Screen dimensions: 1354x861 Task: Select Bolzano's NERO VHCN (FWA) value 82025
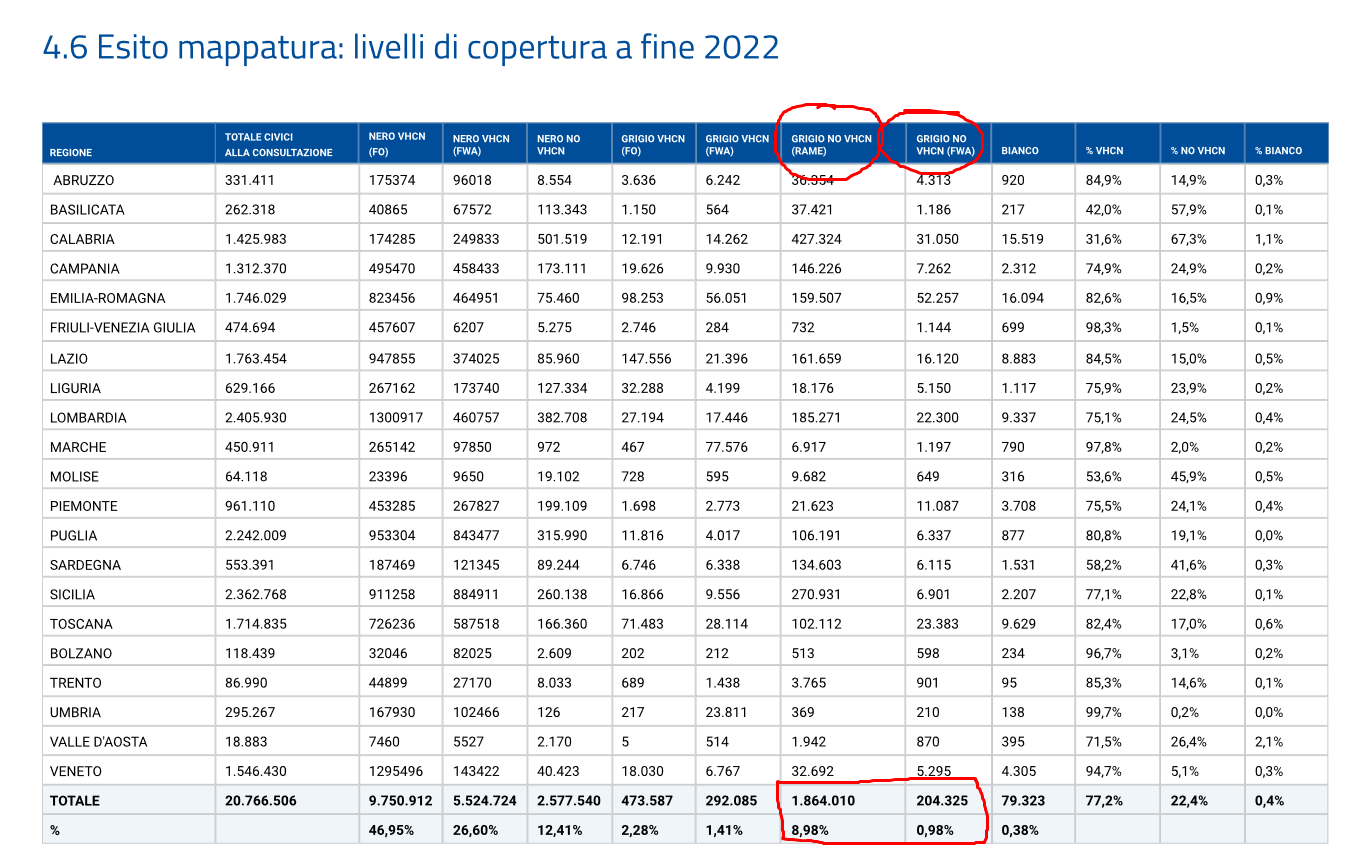(x=473, y=653)
